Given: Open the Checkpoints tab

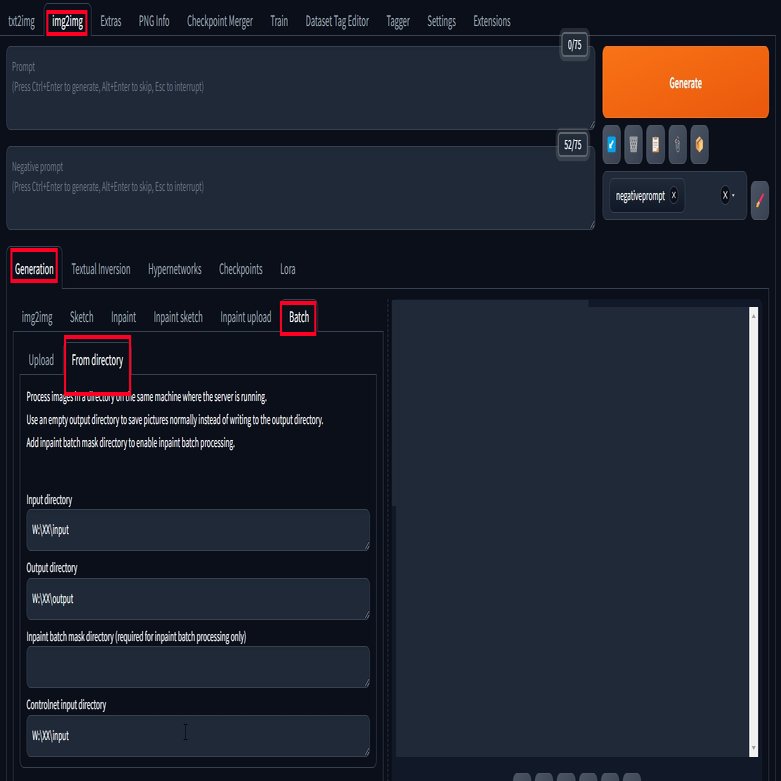Looking at the screenshot, I should click(241, 269).
